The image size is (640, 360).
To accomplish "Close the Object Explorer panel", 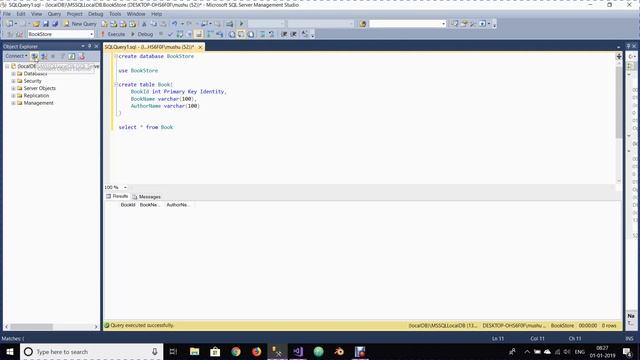I will pos(96,46).
